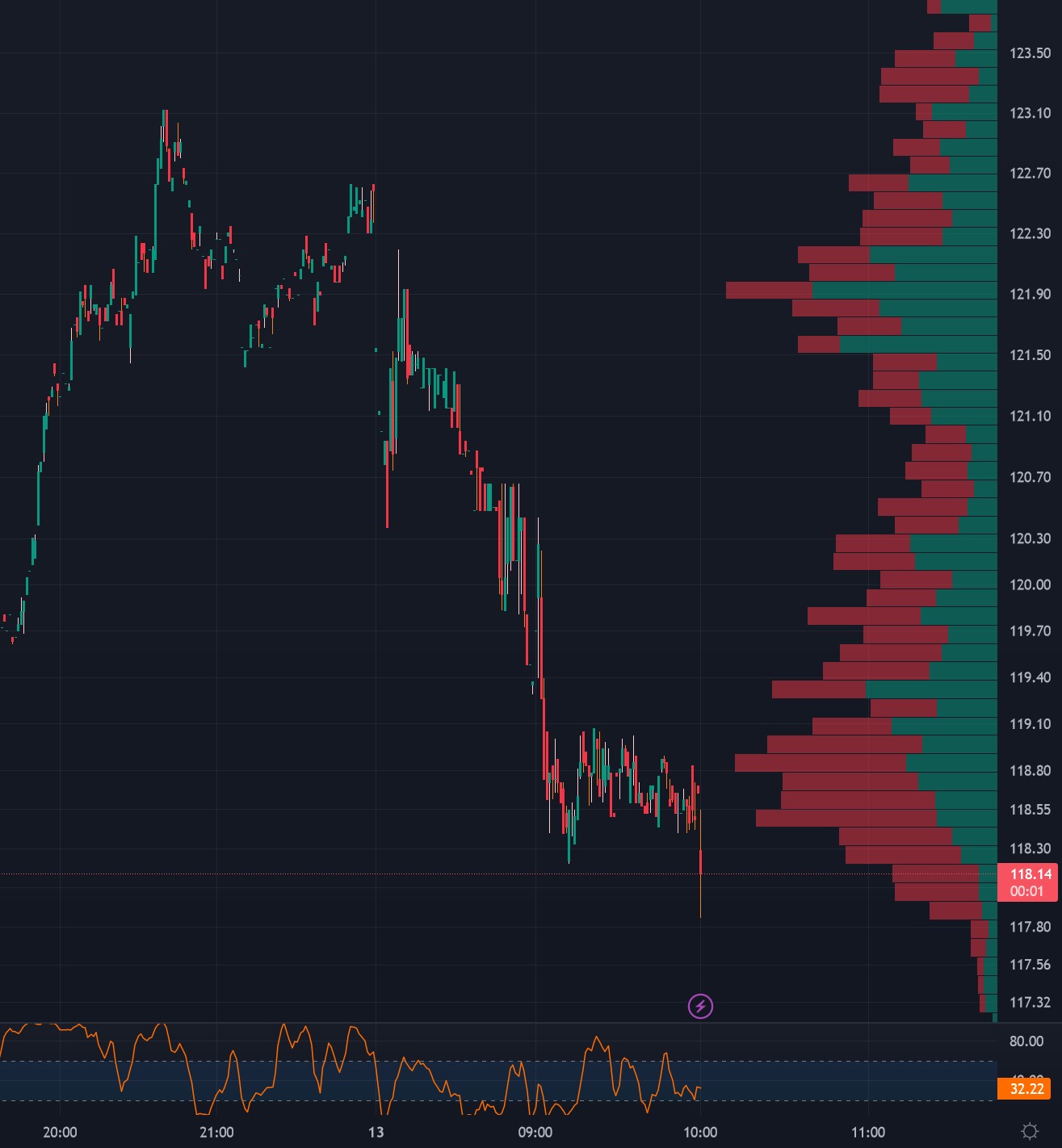Click the 117.80 price axis label
Viewport: 1062px width, 1148px height.
(x=1031, y=927)
